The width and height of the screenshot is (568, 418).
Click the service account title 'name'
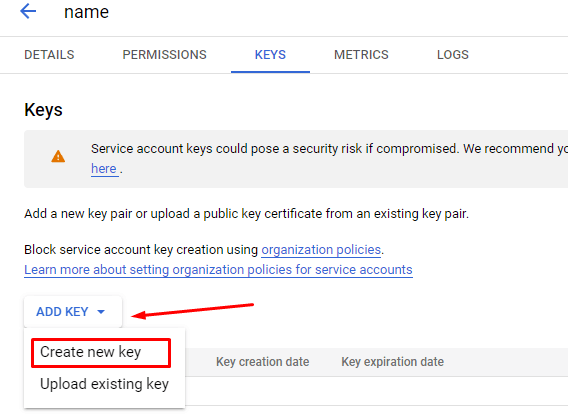pos(86,12)
